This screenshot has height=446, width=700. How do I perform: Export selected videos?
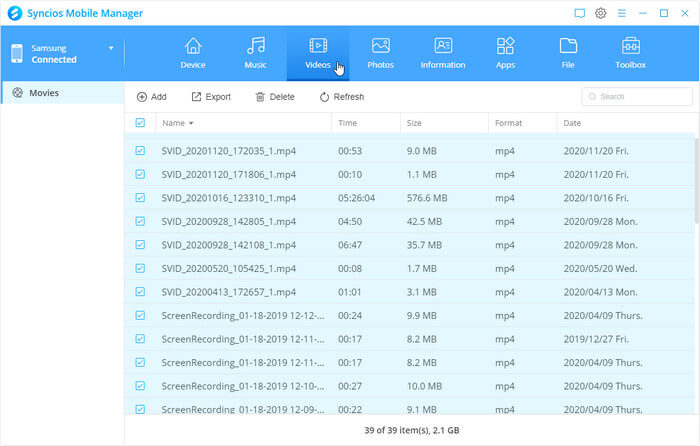point(211,97)
